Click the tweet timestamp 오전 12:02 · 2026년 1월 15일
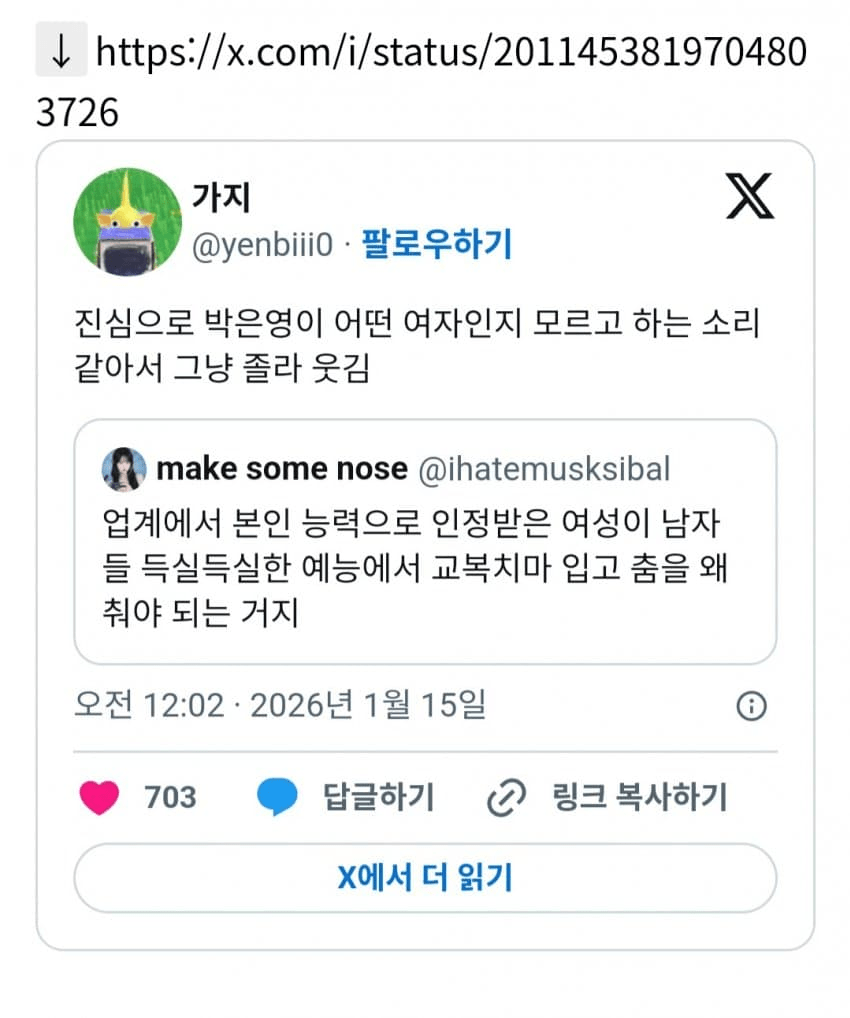Viewport: 850px width, 1018px height. point(280,706)
